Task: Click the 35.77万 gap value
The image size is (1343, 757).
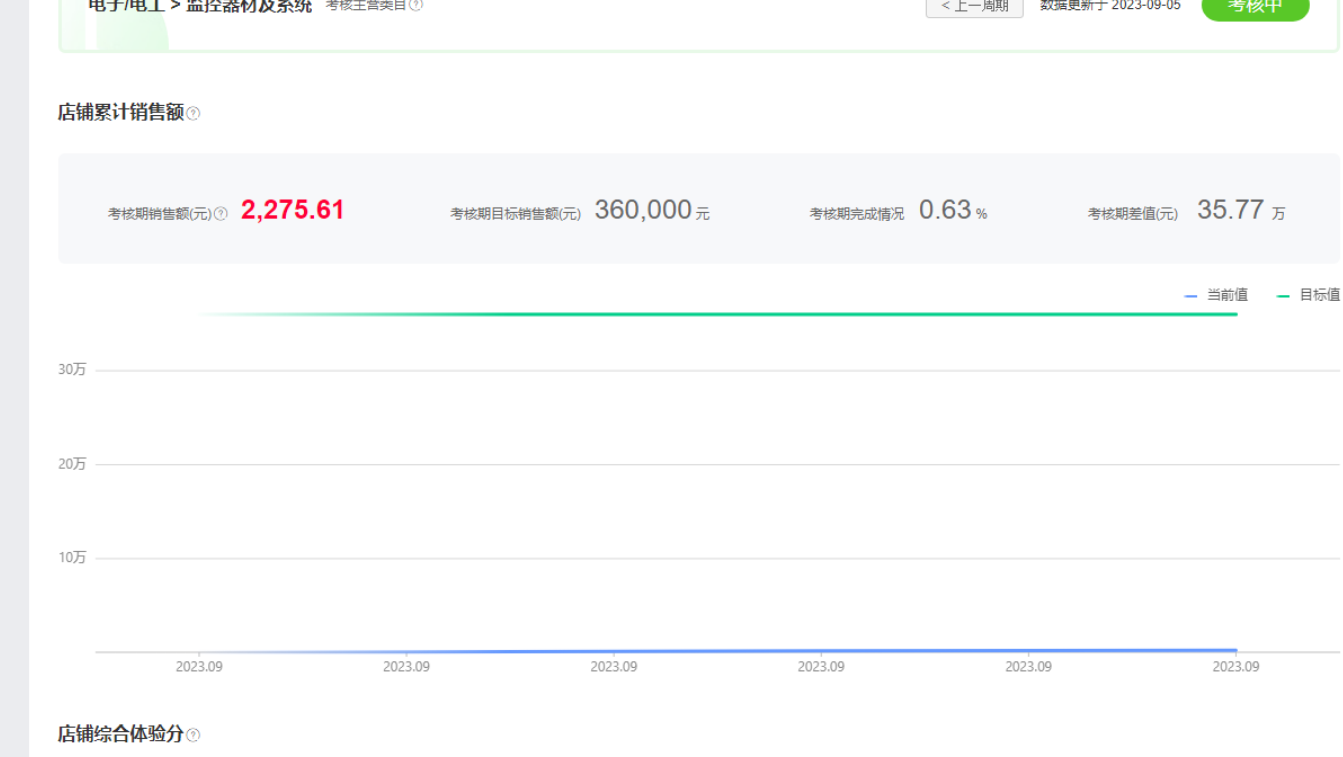Action: 1230,210
